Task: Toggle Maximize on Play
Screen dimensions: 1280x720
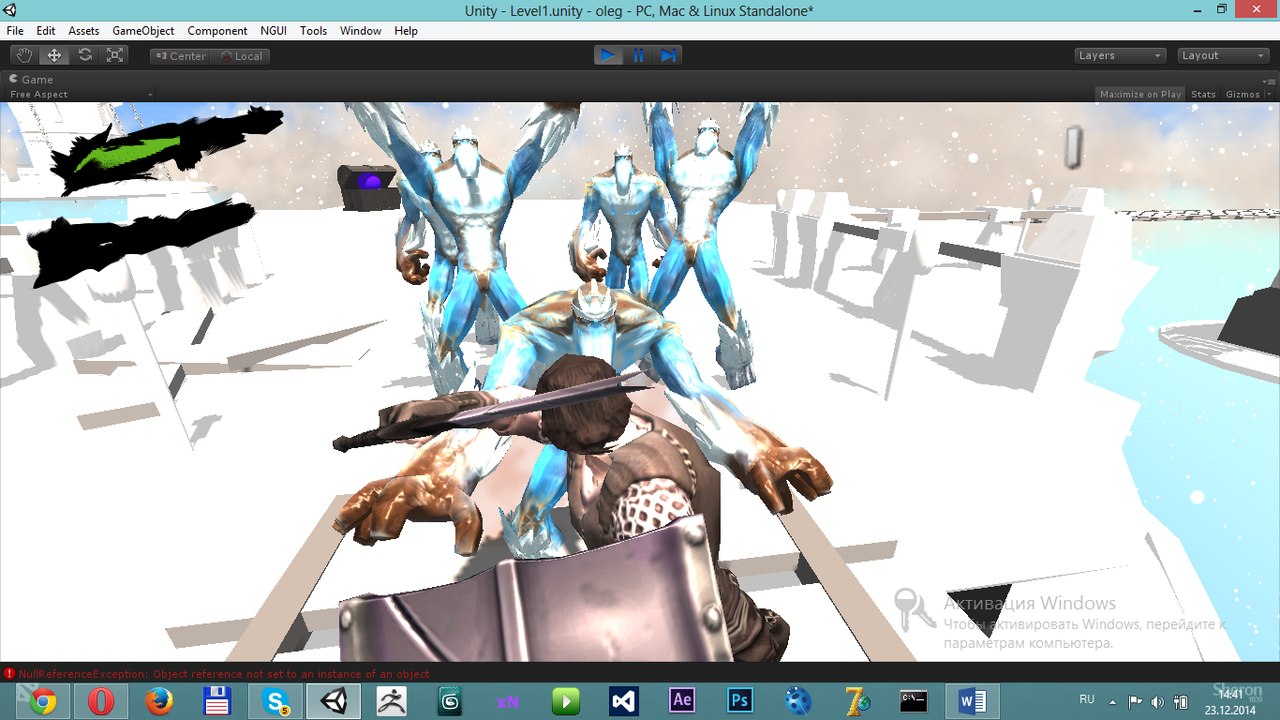Action: tap(1140, 94)
